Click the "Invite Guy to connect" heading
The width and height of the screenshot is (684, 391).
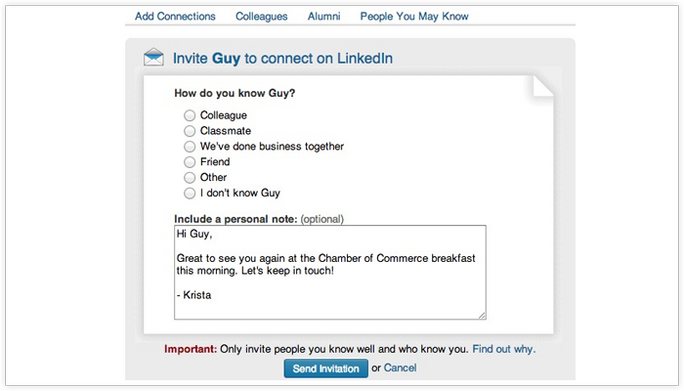283,58
